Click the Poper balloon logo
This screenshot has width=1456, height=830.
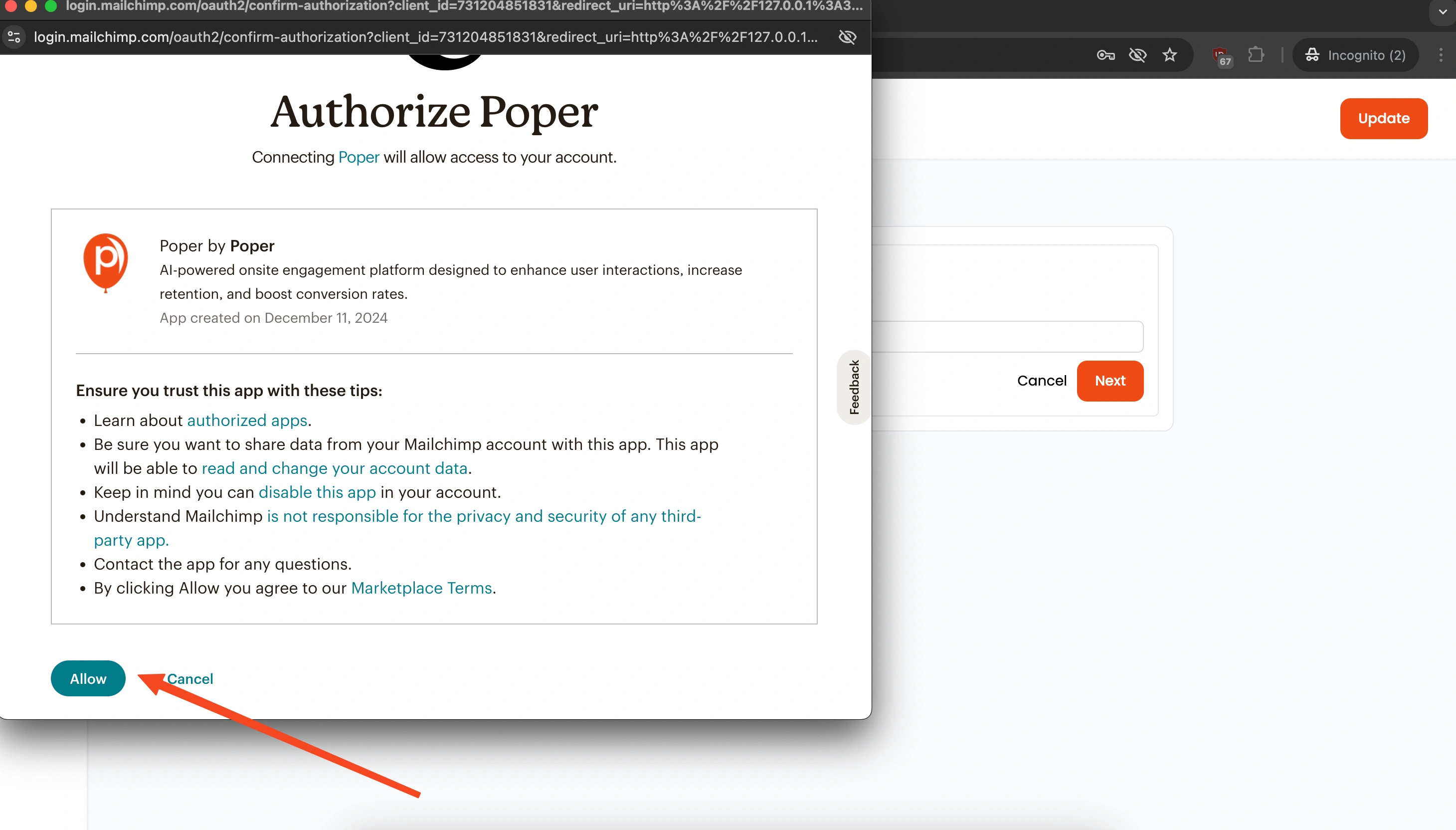click(105, 263)
